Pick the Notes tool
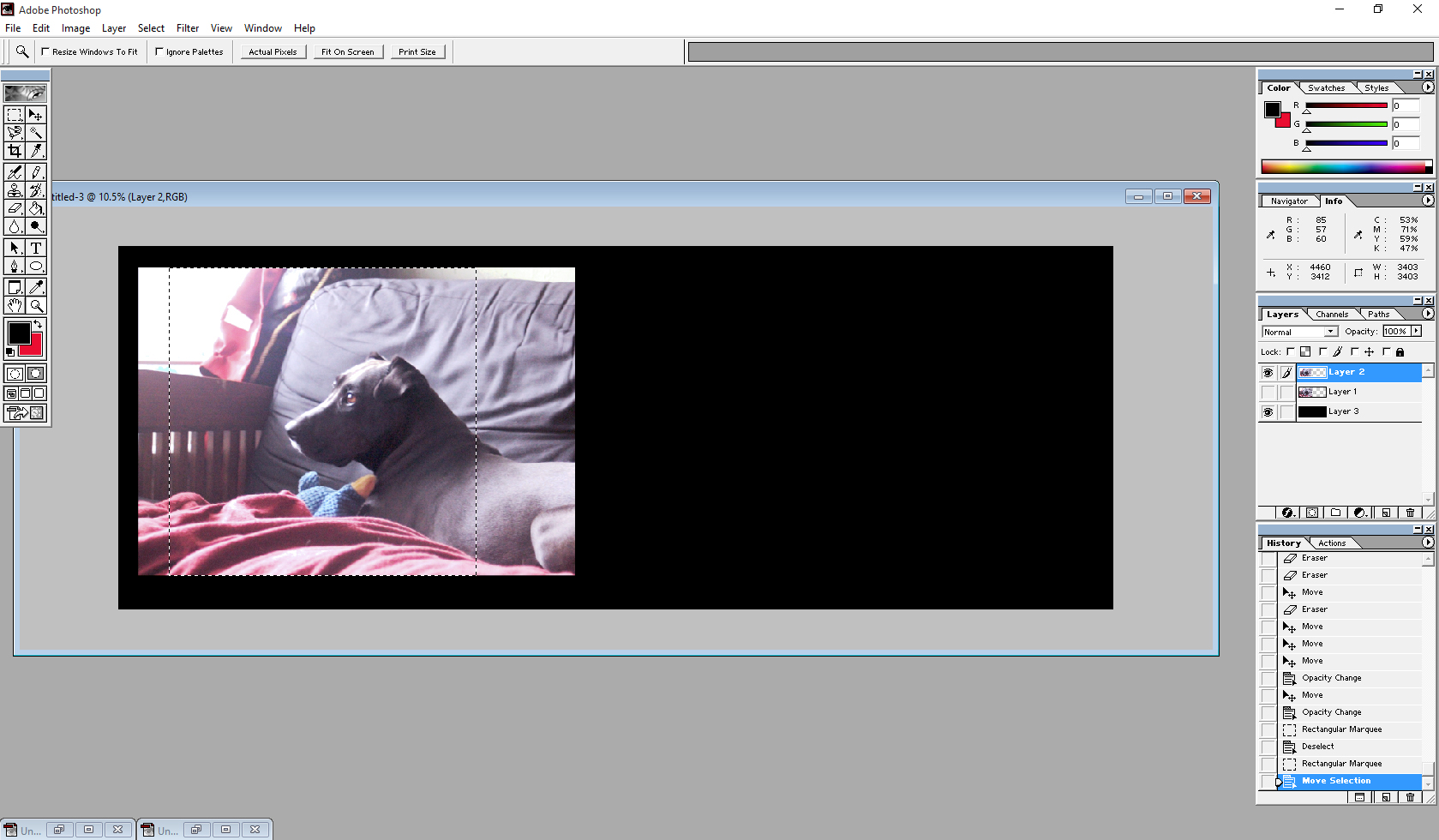 pyautogui.click(x=15, y=287)
